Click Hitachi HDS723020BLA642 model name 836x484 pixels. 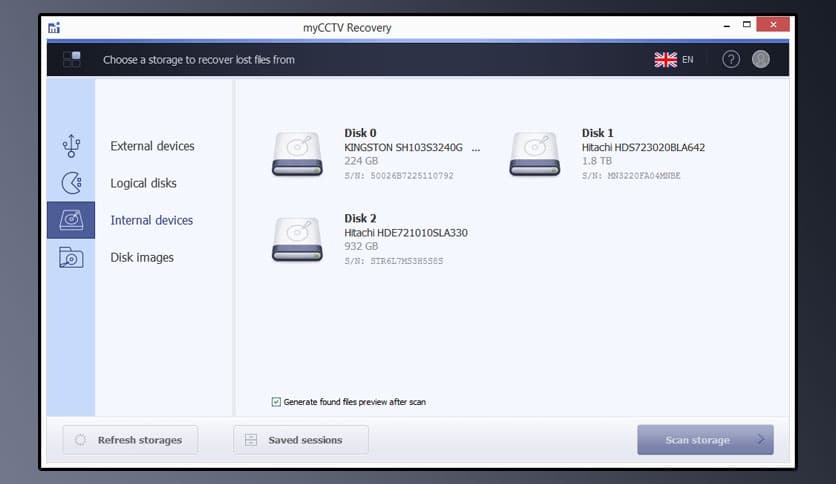643,148
